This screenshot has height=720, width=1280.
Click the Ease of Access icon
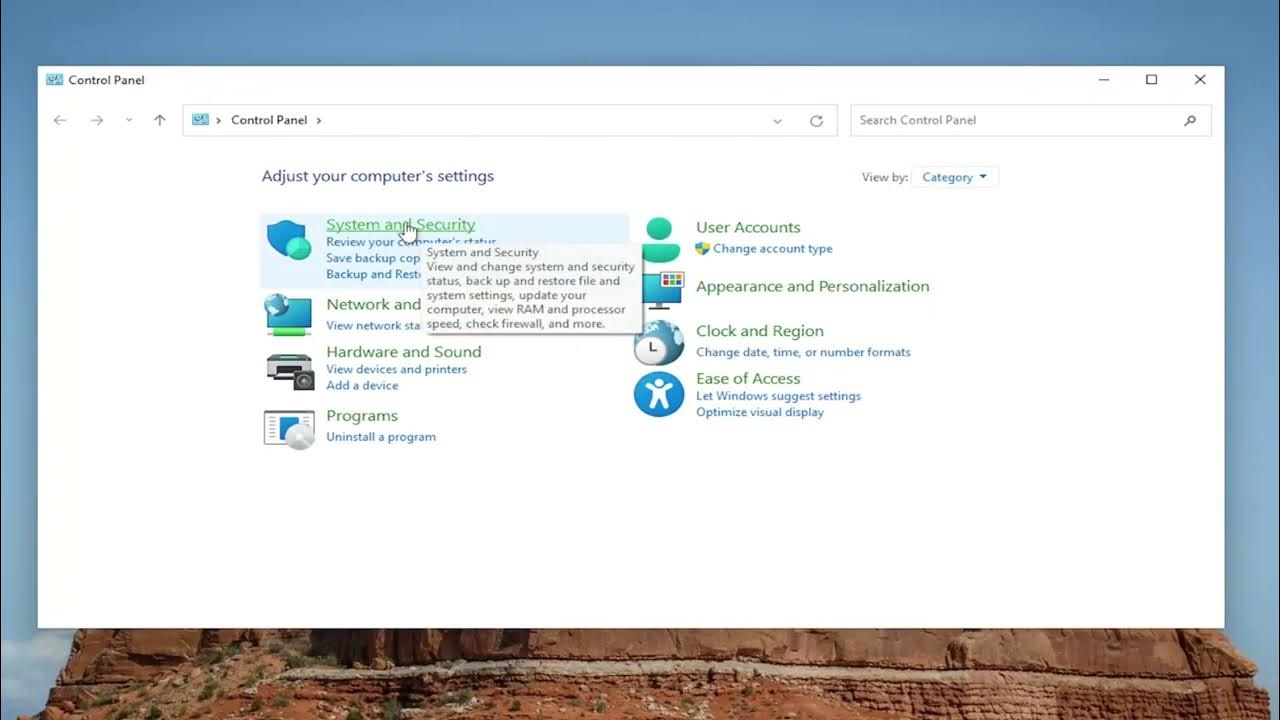pos(659,394)
